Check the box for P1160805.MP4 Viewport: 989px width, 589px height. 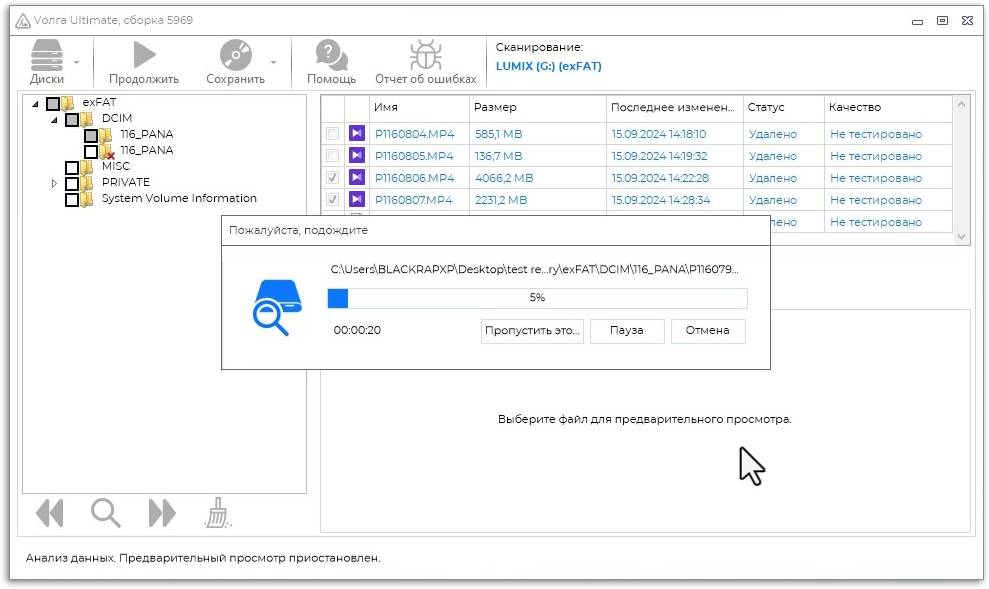point(332,156)
